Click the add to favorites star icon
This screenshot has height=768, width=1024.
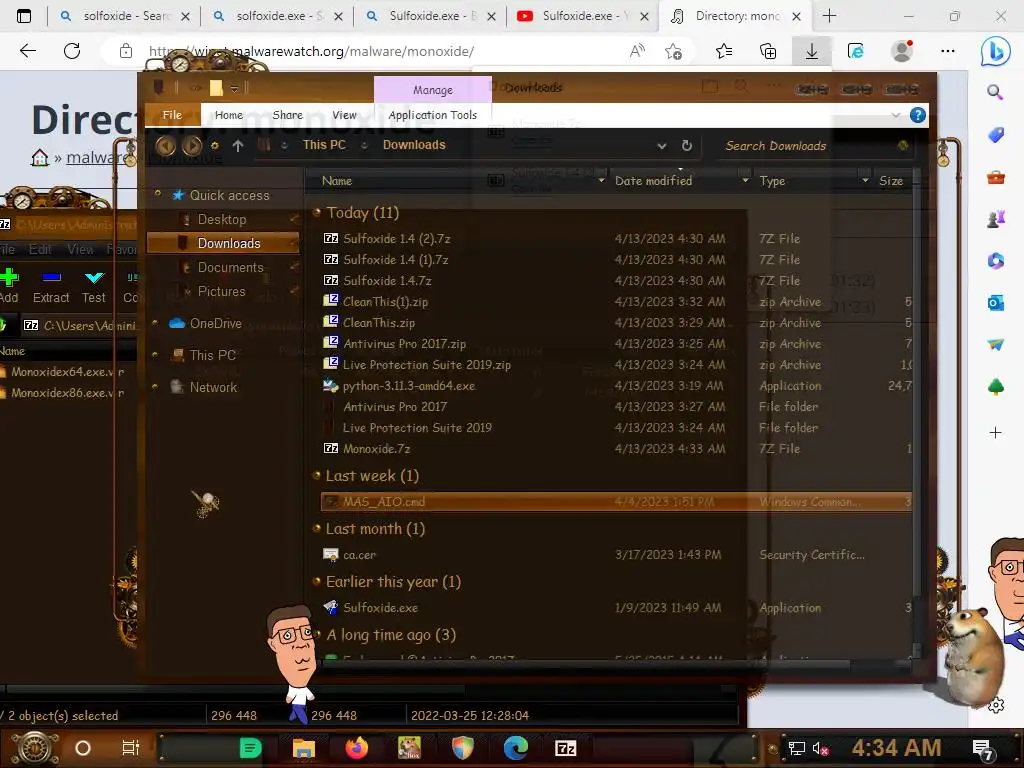[x=673, y=51]
